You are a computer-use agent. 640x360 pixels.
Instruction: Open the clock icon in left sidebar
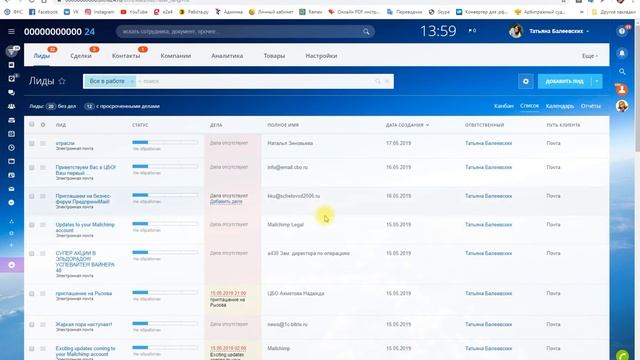click(11, 147)
